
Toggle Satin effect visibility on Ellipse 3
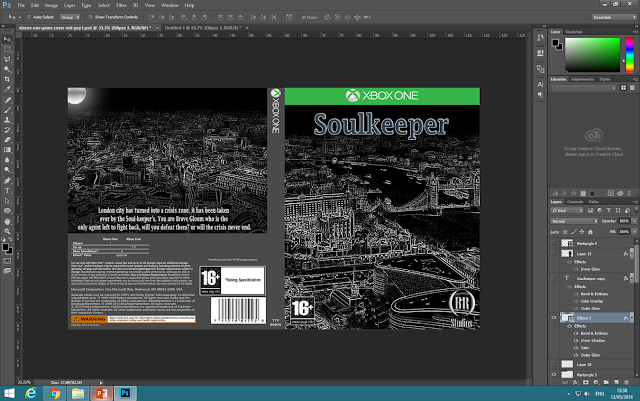[x=576, y=348]
